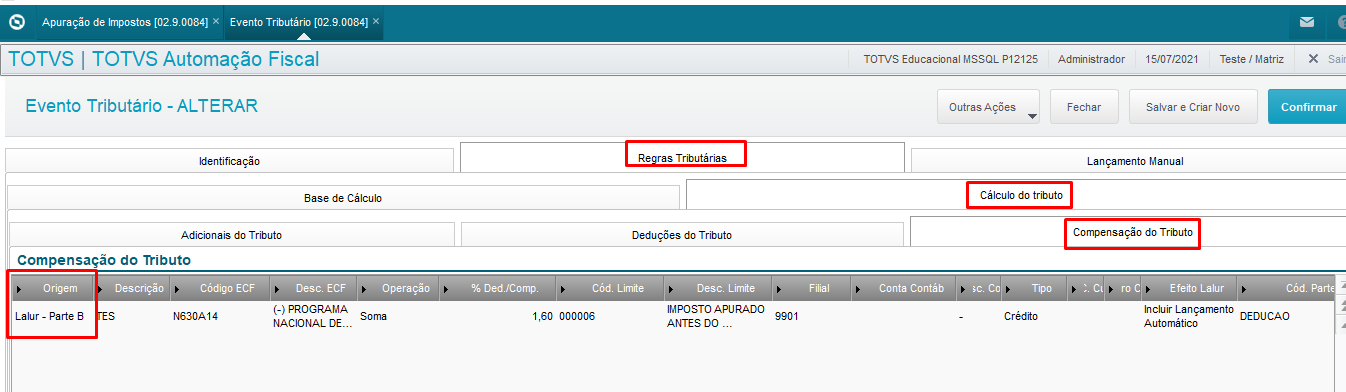The image size is (1346, 392).
Task: Click the Confirmar button
Action: [1307, 107]
